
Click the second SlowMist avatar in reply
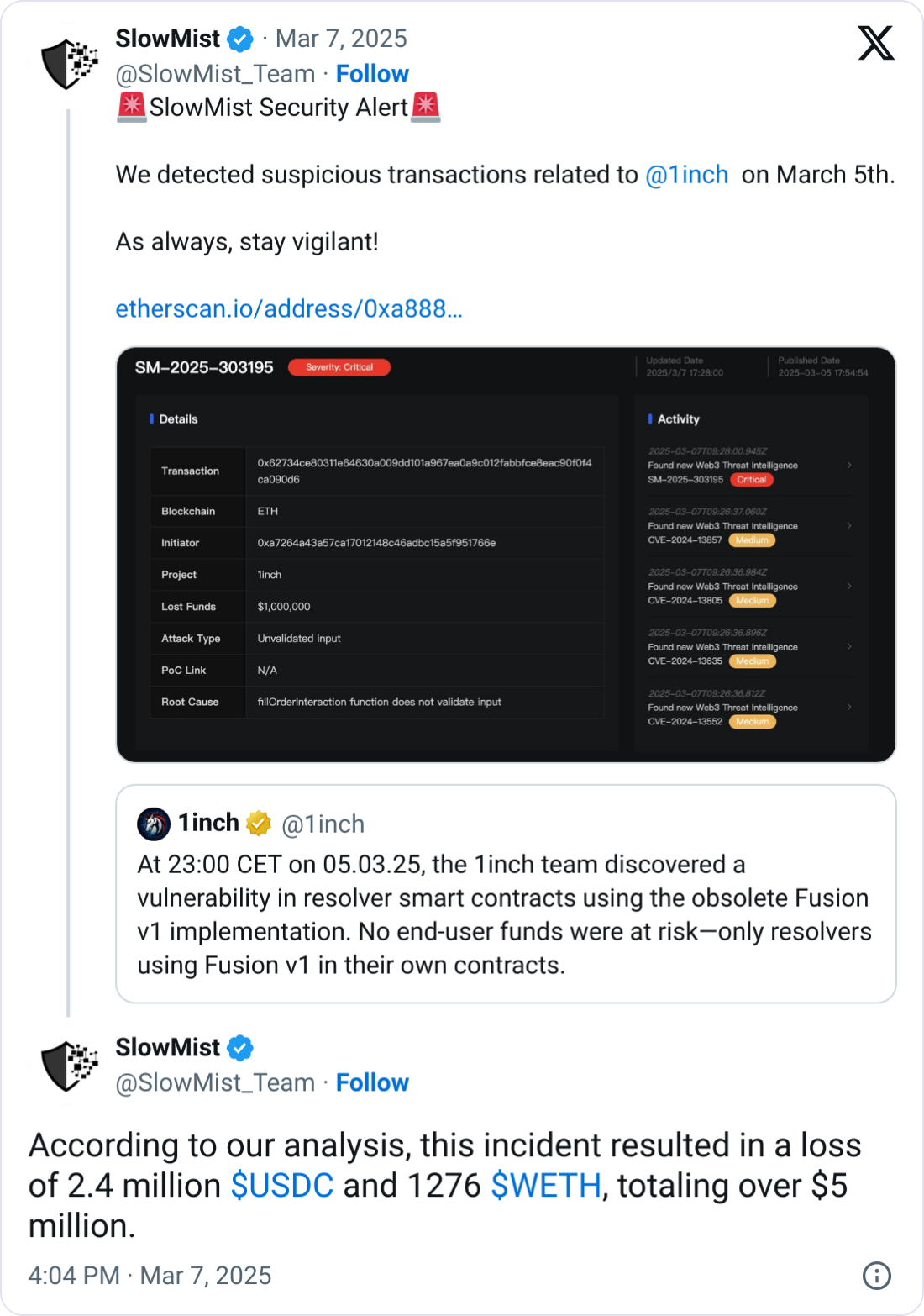pyautogui.click(x=70, y=1066)
